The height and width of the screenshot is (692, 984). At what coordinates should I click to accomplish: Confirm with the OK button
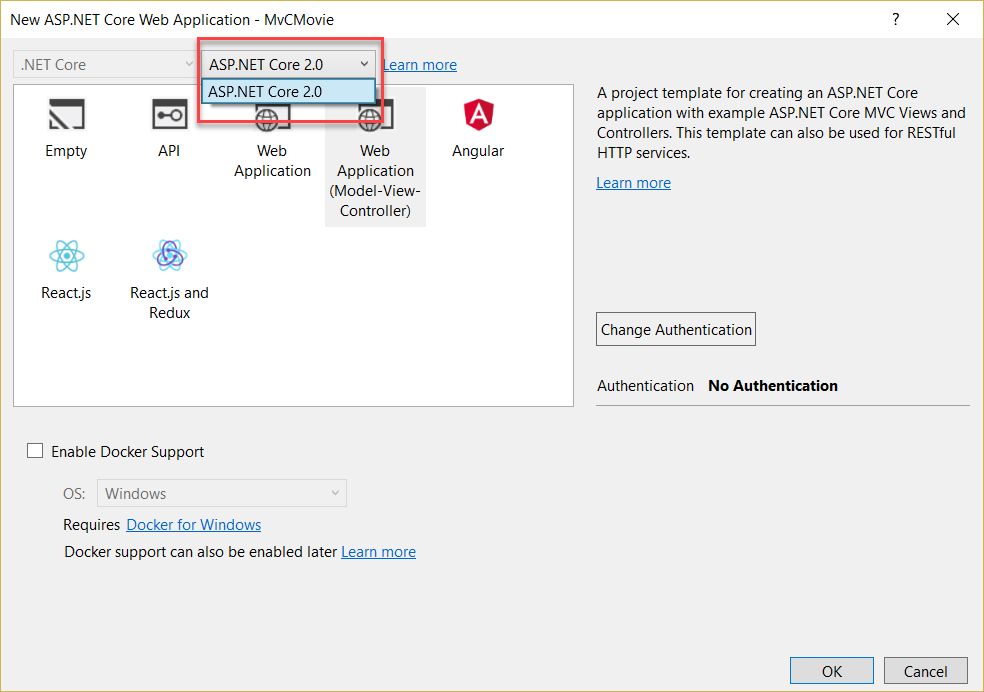832,671
